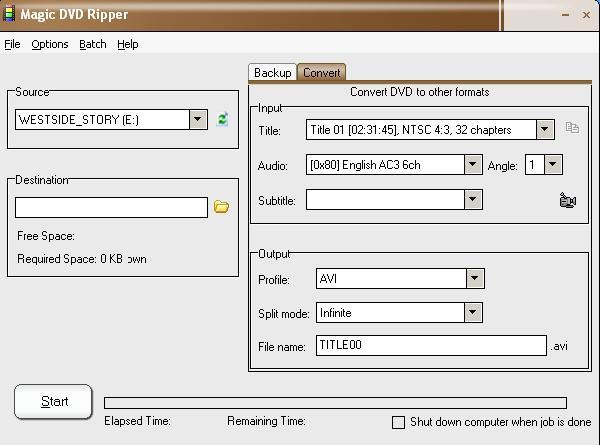Expand the Subtitle dropdown
Viewport: 600px width, 445px height.
(x=473, y=199)
